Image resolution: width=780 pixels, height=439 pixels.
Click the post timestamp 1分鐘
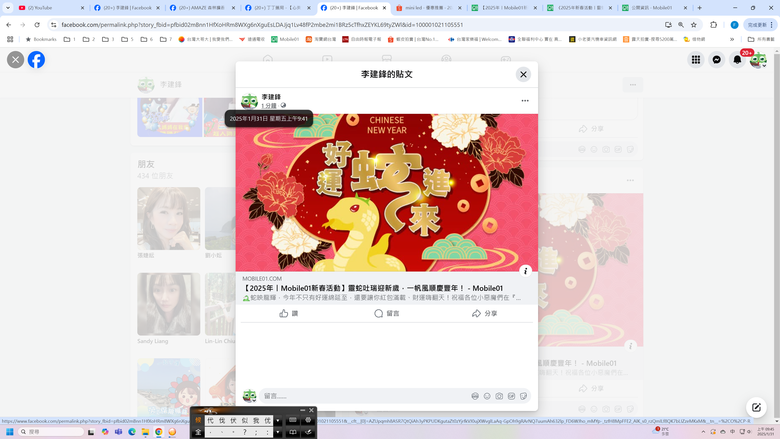point(269,105)
